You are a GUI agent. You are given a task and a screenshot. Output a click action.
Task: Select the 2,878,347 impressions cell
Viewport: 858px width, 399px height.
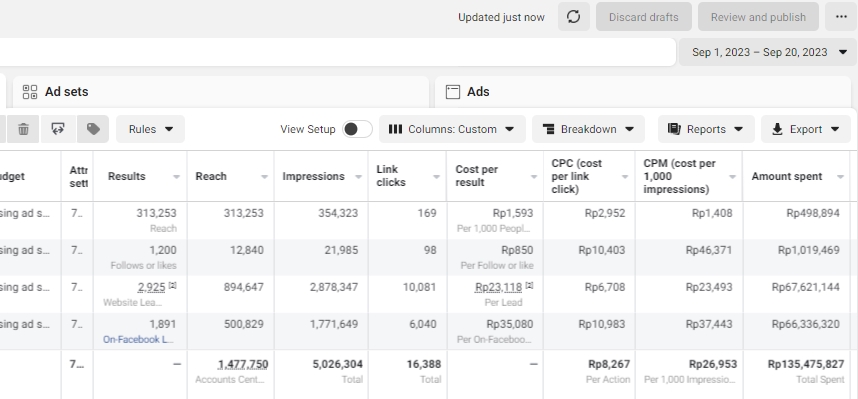(321, 294)
